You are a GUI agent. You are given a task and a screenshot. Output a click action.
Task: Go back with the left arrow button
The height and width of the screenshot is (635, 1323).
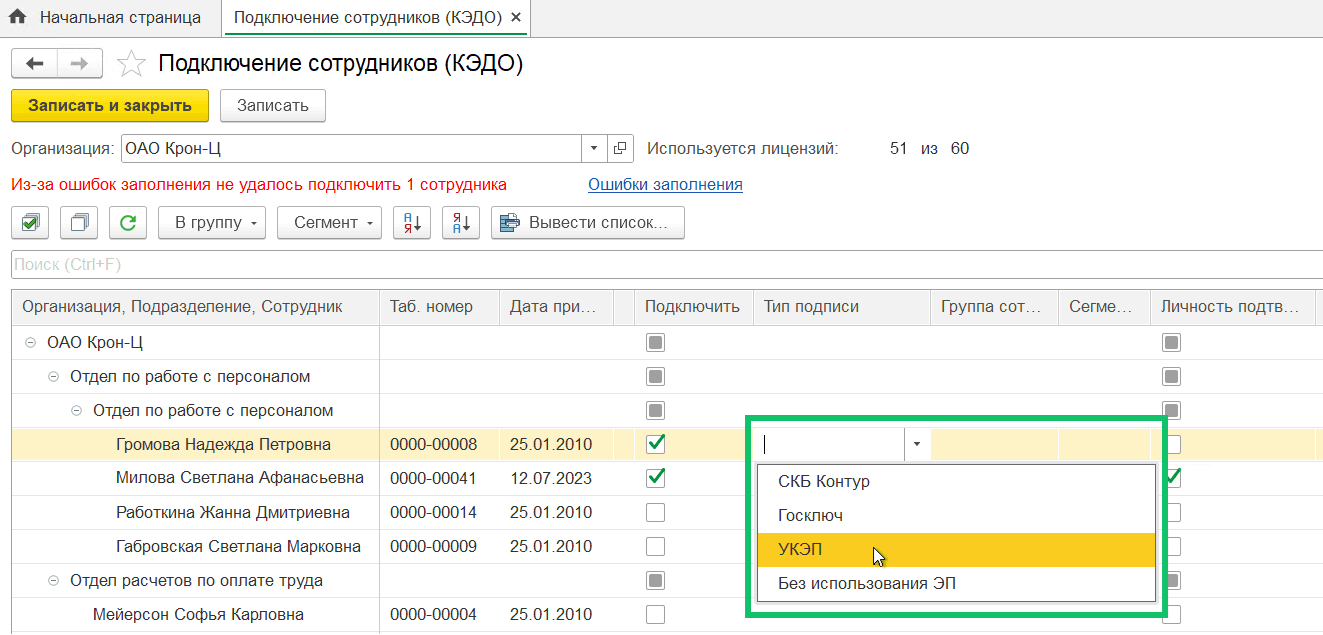pyautogui.click(x=35, y=64)
